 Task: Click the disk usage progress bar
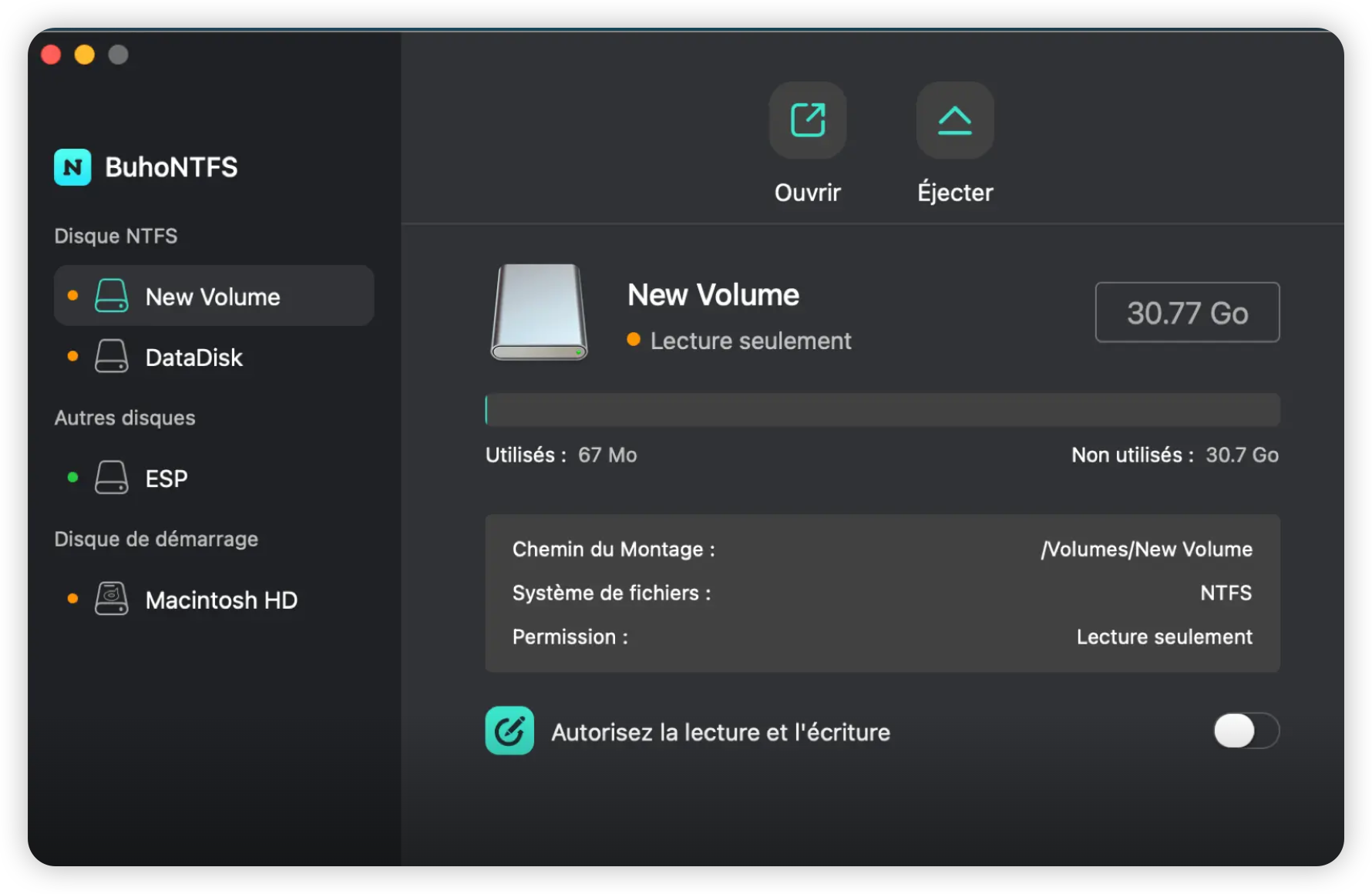pos(883,410)
